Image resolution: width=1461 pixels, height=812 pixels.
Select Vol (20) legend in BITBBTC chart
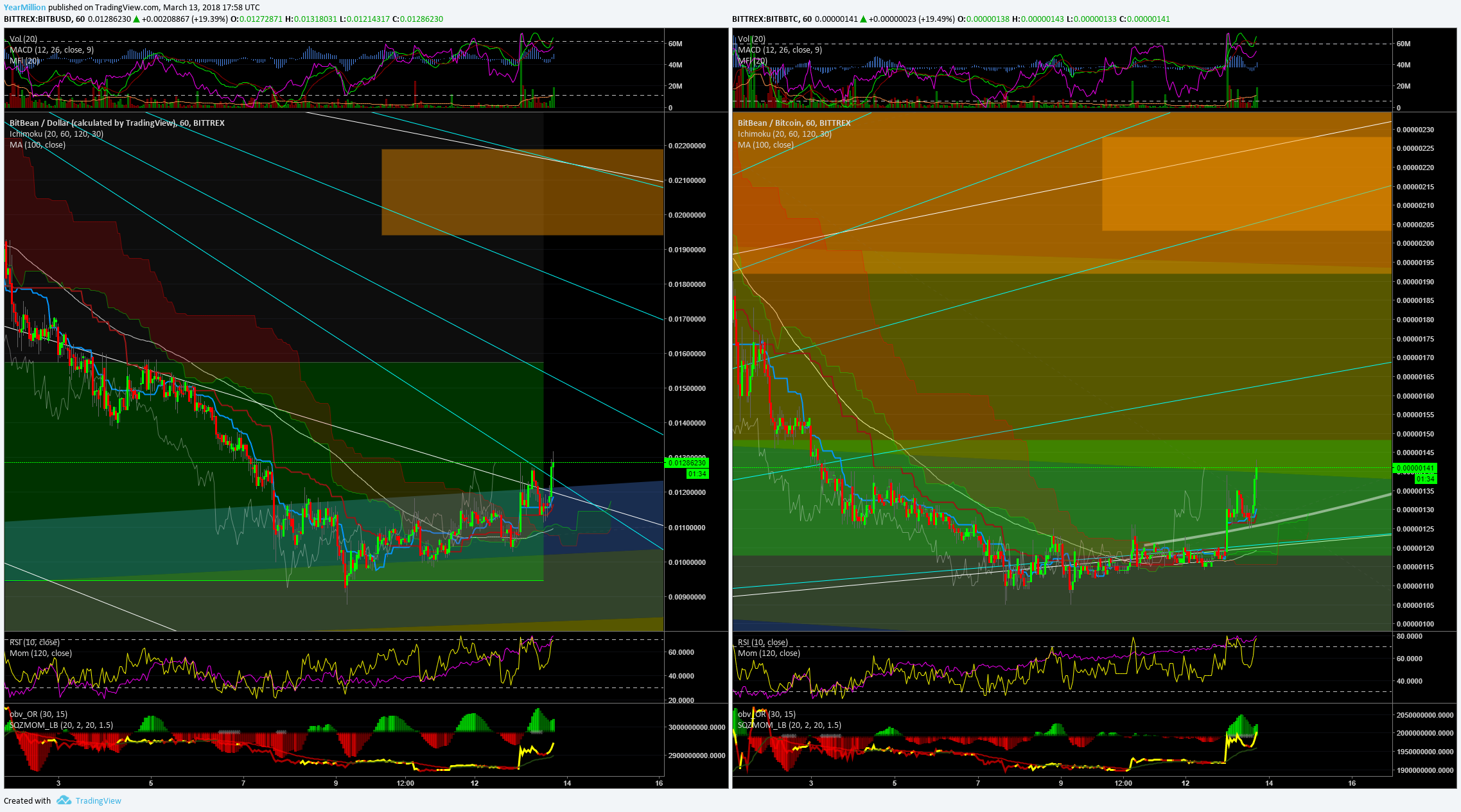751,39
